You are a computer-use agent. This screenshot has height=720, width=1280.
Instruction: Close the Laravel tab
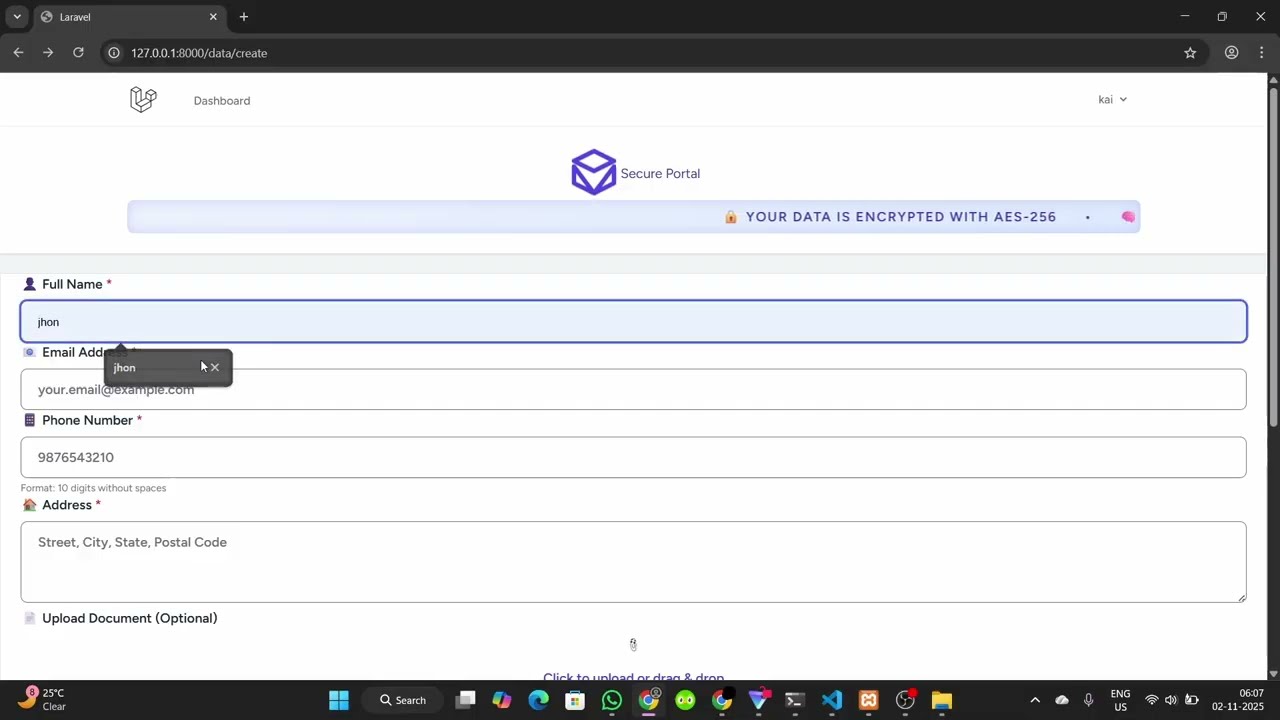pos(213,17)
